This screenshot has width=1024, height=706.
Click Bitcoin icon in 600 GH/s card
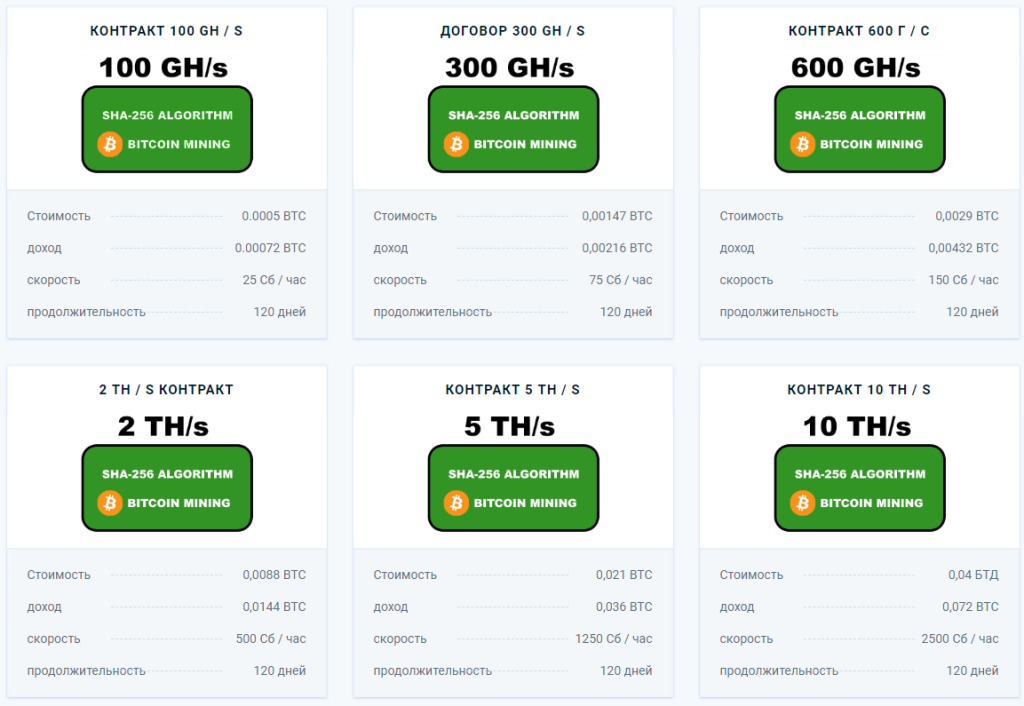pos(802,144)
